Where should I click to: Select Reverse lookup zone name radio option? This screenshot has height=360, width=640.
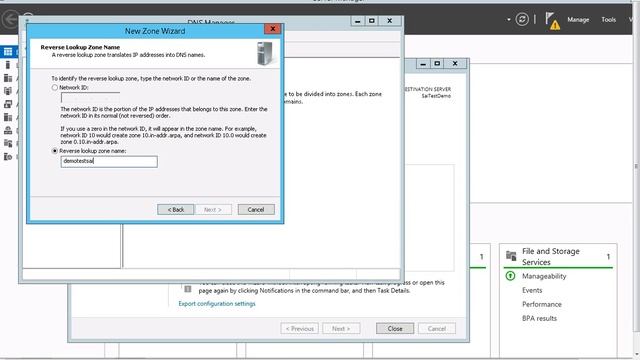tap(55, 151)
